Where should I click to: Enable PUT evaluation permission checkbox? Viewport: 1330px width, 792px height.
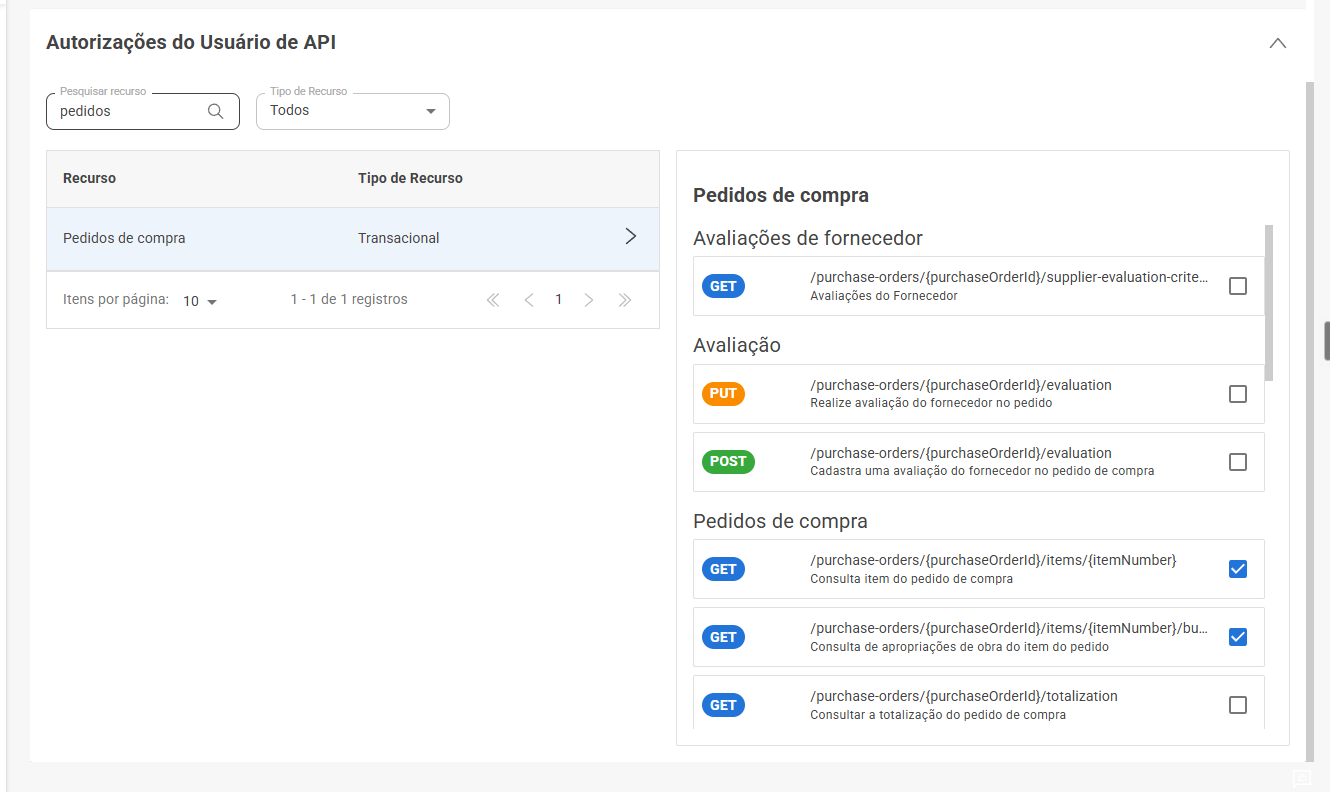[x=1238, y=394]
